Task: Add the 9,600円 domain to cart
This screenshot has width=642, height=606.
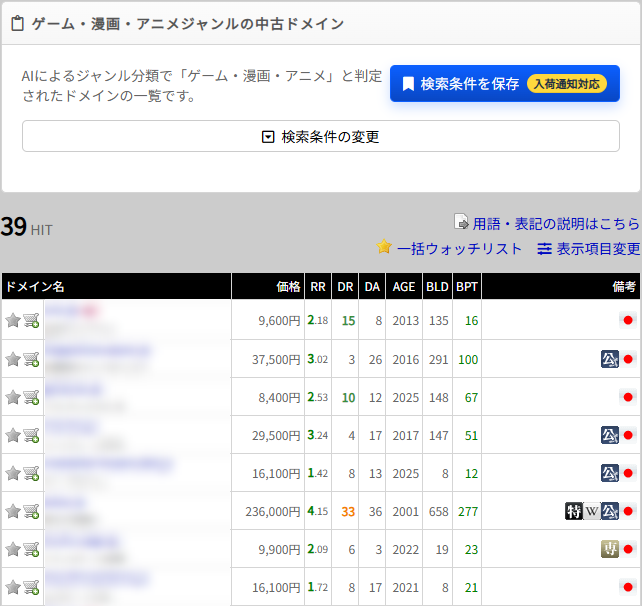Action: pos(31,320)
